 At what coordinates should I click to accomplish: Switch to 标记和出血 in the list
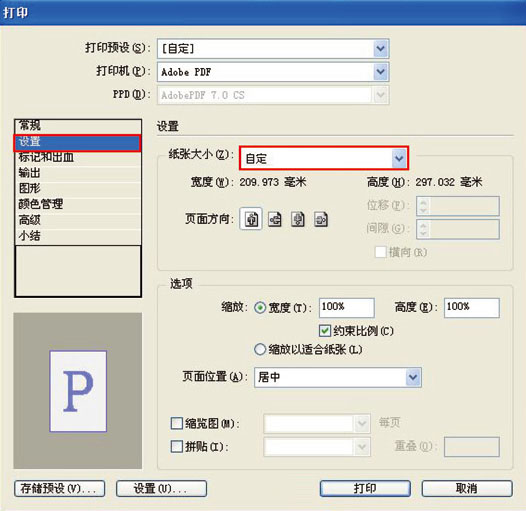pos(78,157)
